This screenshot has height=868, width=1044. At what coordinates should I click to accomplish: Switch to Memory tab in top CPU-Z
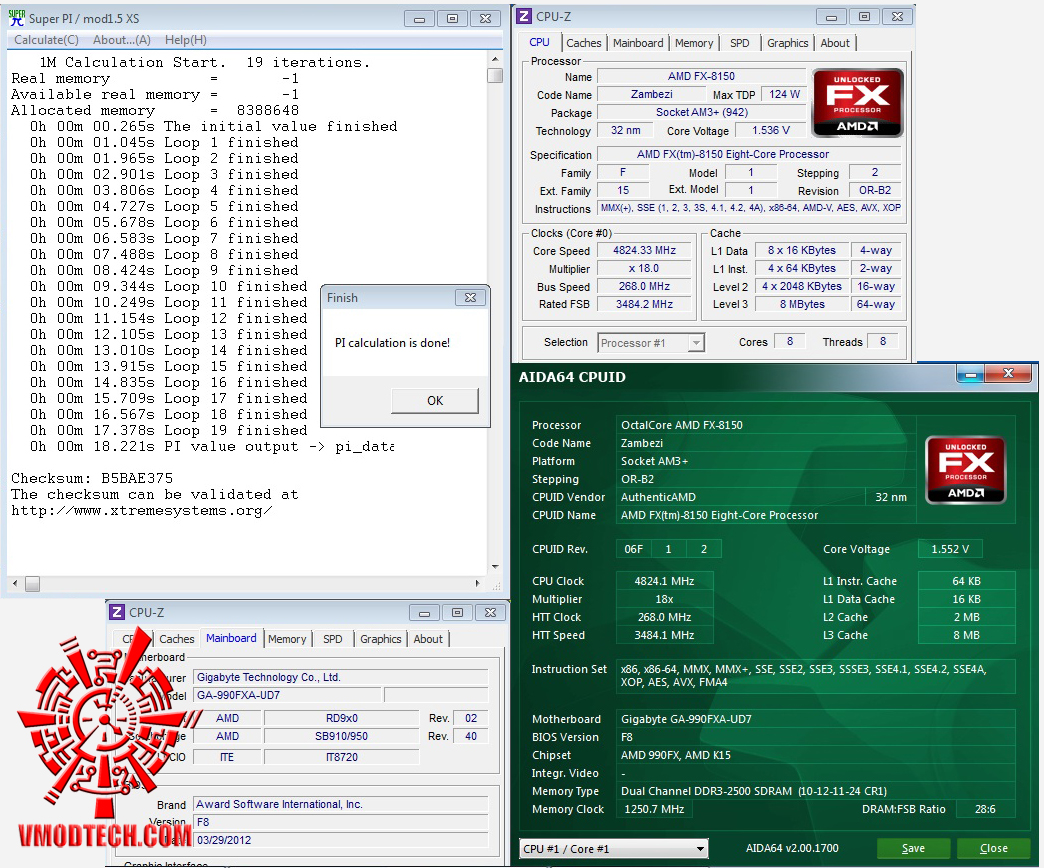coord(694,43)
